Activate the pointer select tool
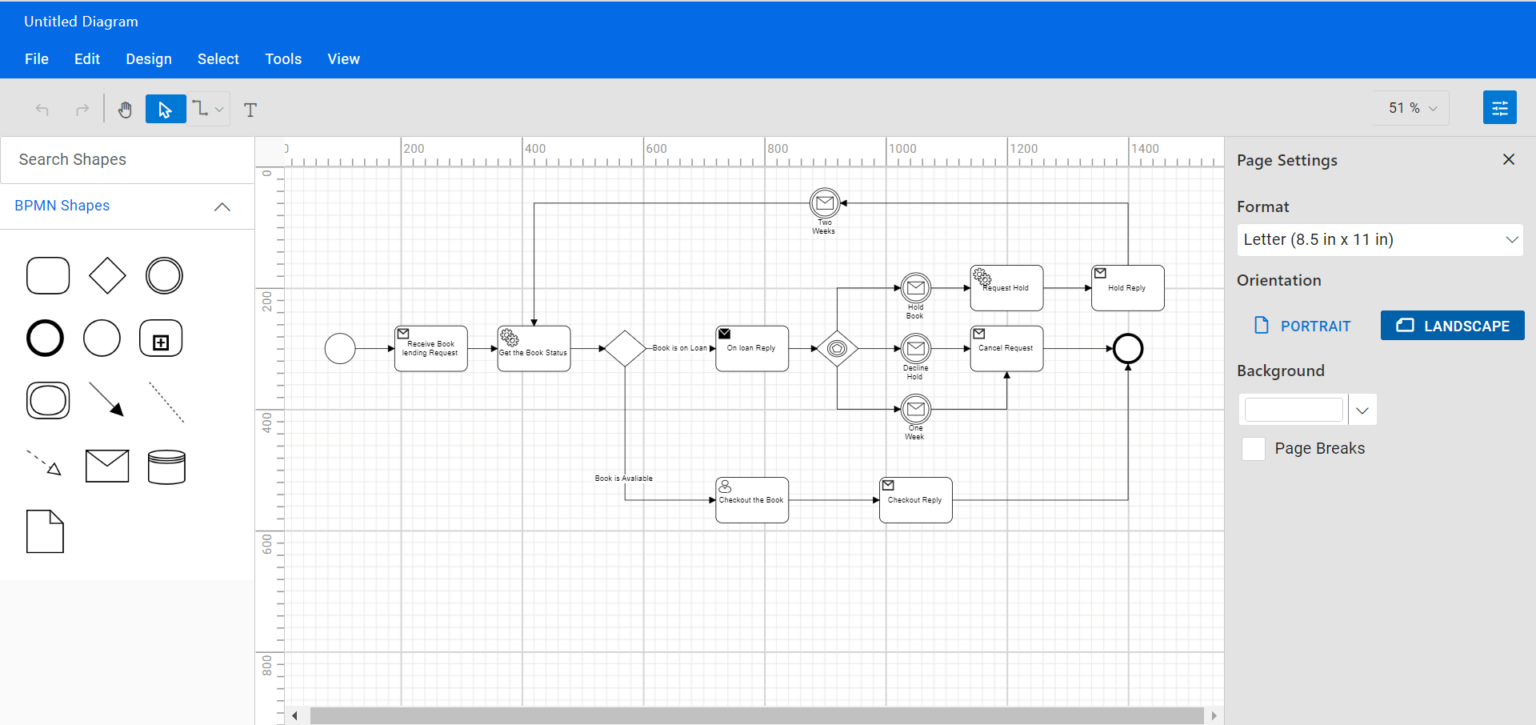1536x725 pixels. [x=166, y=109]
